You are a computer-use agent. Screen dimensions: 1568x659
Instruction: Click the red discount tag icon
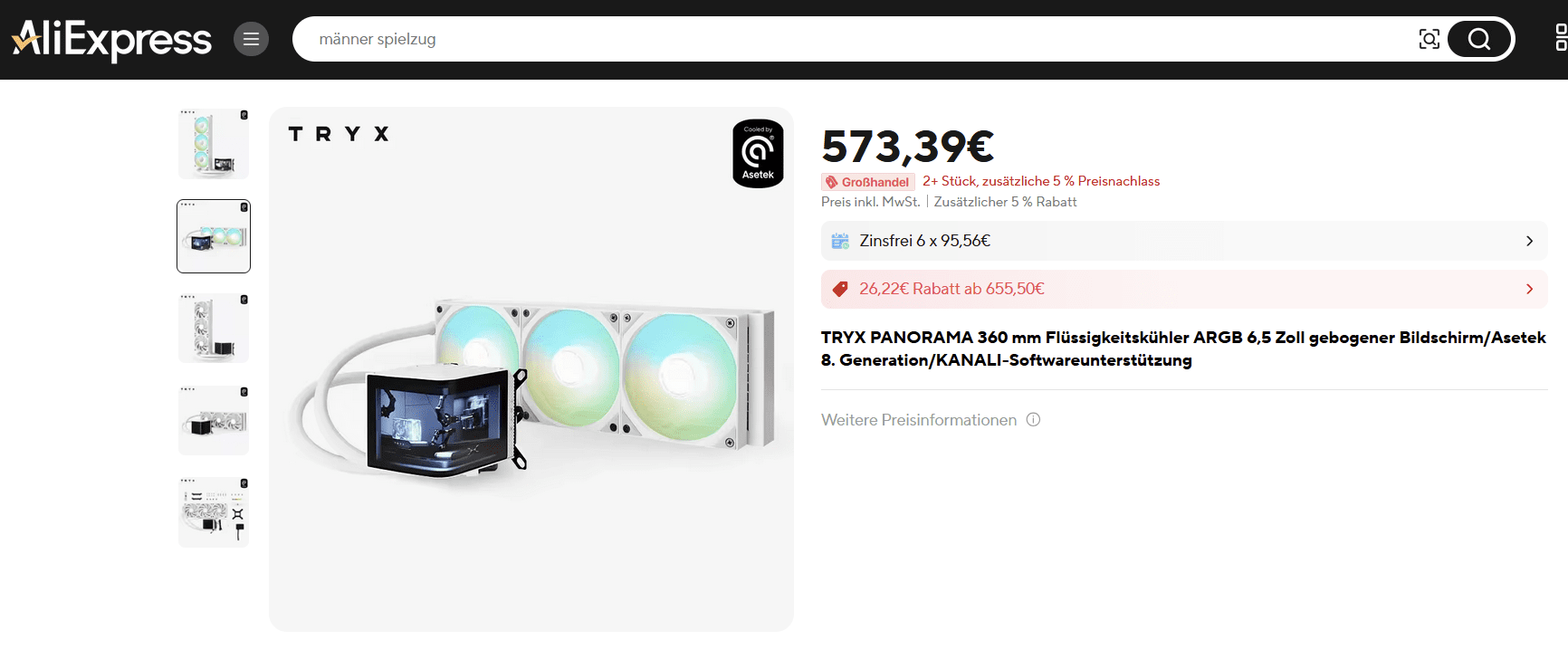coord(840,289)
